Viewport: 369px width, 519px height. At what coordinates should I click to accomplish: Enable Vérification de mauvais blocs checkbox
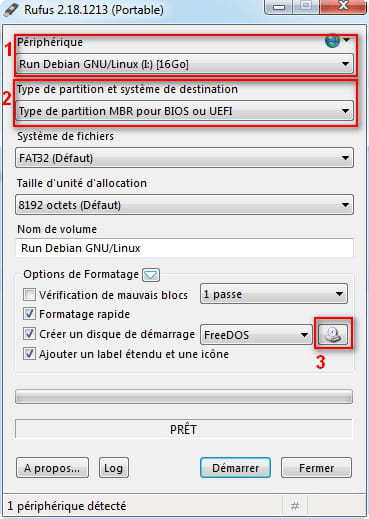(x=29, y=295)
